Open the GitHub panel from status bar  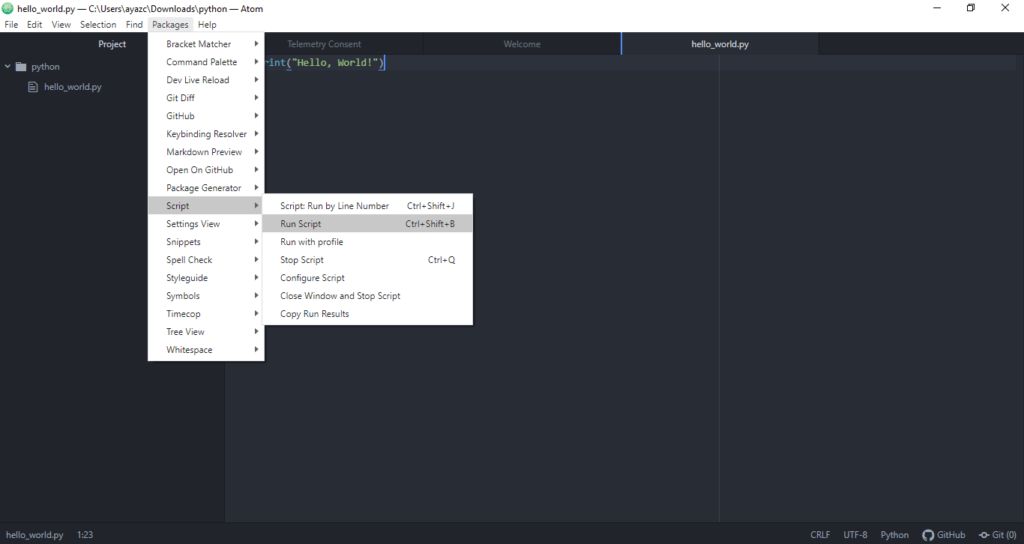tap(944, 534)
